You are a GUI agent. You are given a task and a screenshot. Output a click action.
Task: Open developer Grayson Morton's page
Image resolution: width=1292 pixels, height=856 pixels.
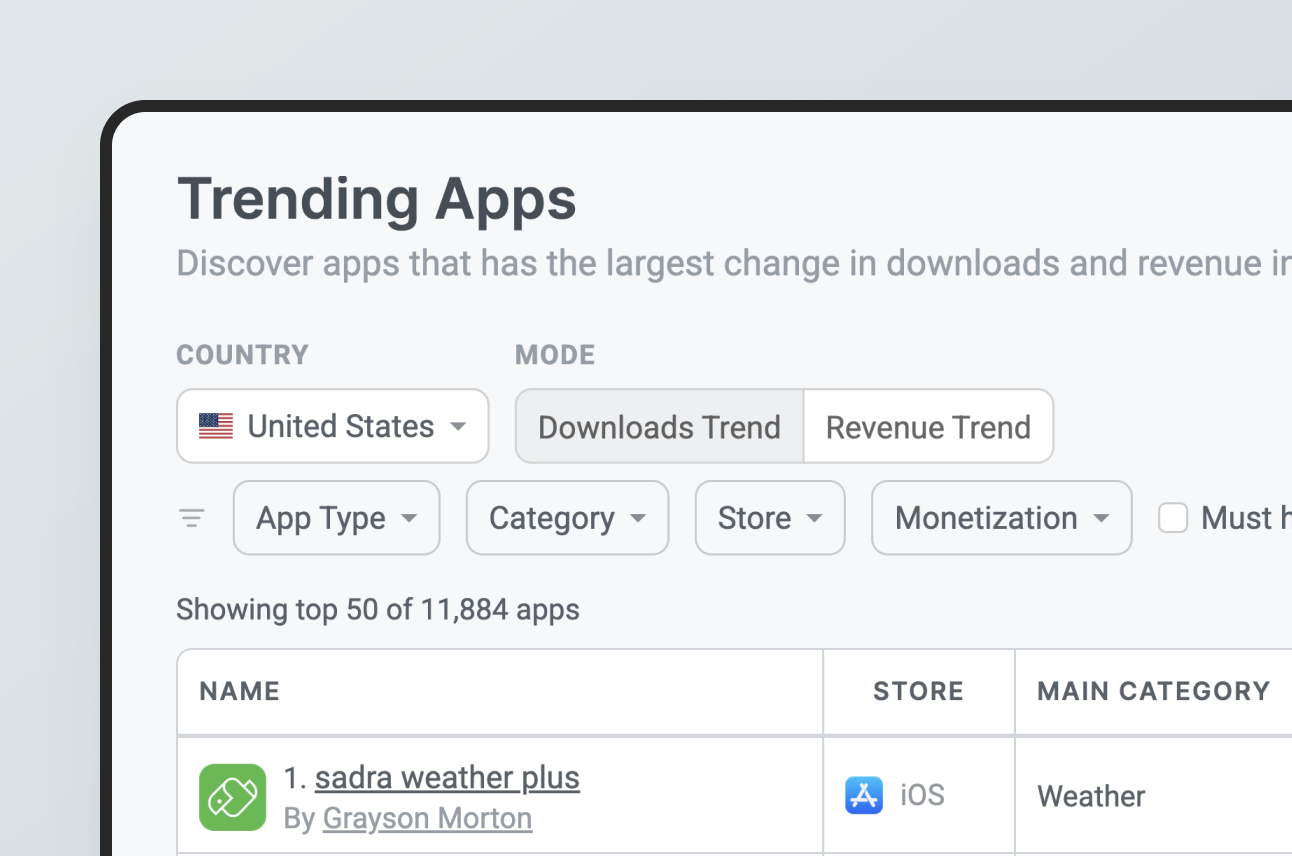click(x=427, y=818)
